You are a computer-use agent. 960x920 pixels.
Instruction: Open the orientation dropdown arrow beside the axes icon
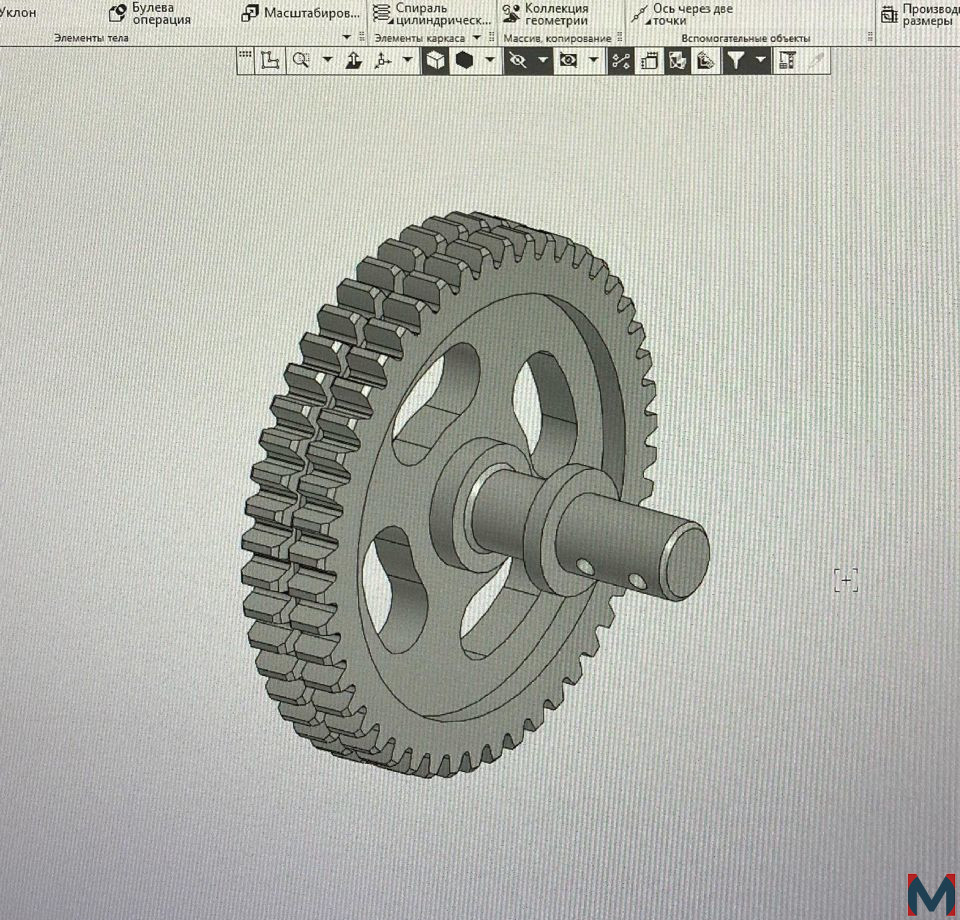point(408,60)
